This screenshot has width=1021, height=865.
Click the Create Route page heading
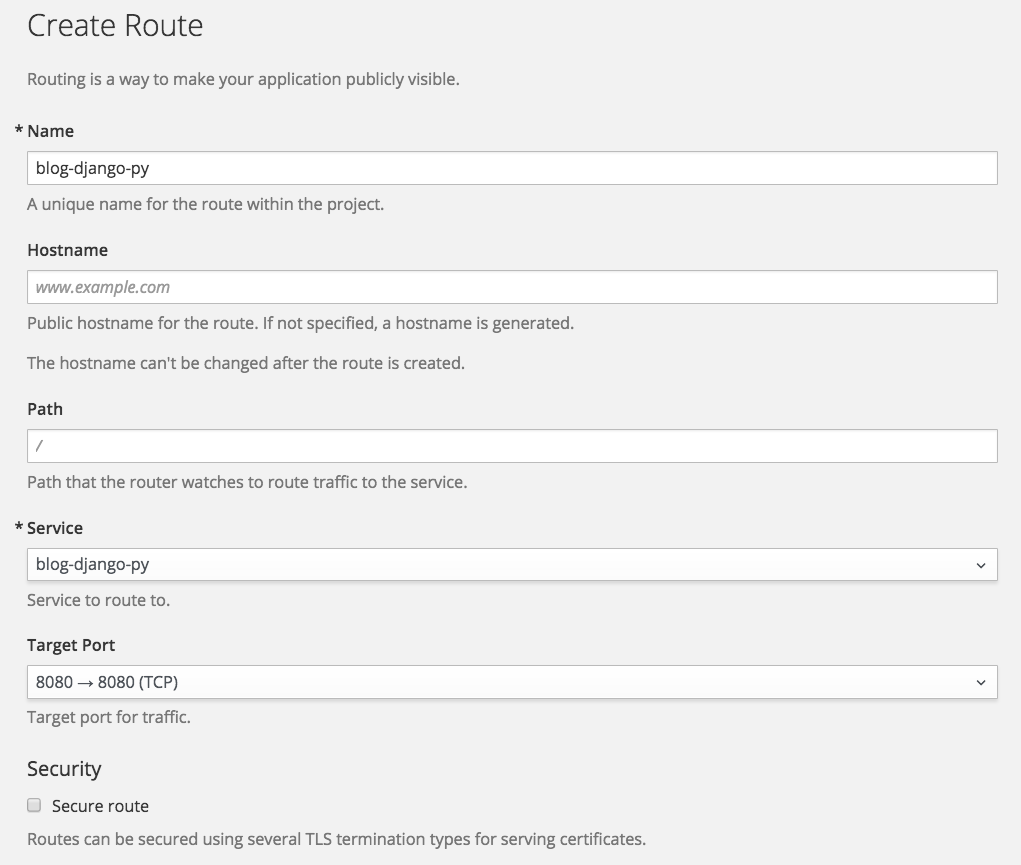[x=114, y=27]
